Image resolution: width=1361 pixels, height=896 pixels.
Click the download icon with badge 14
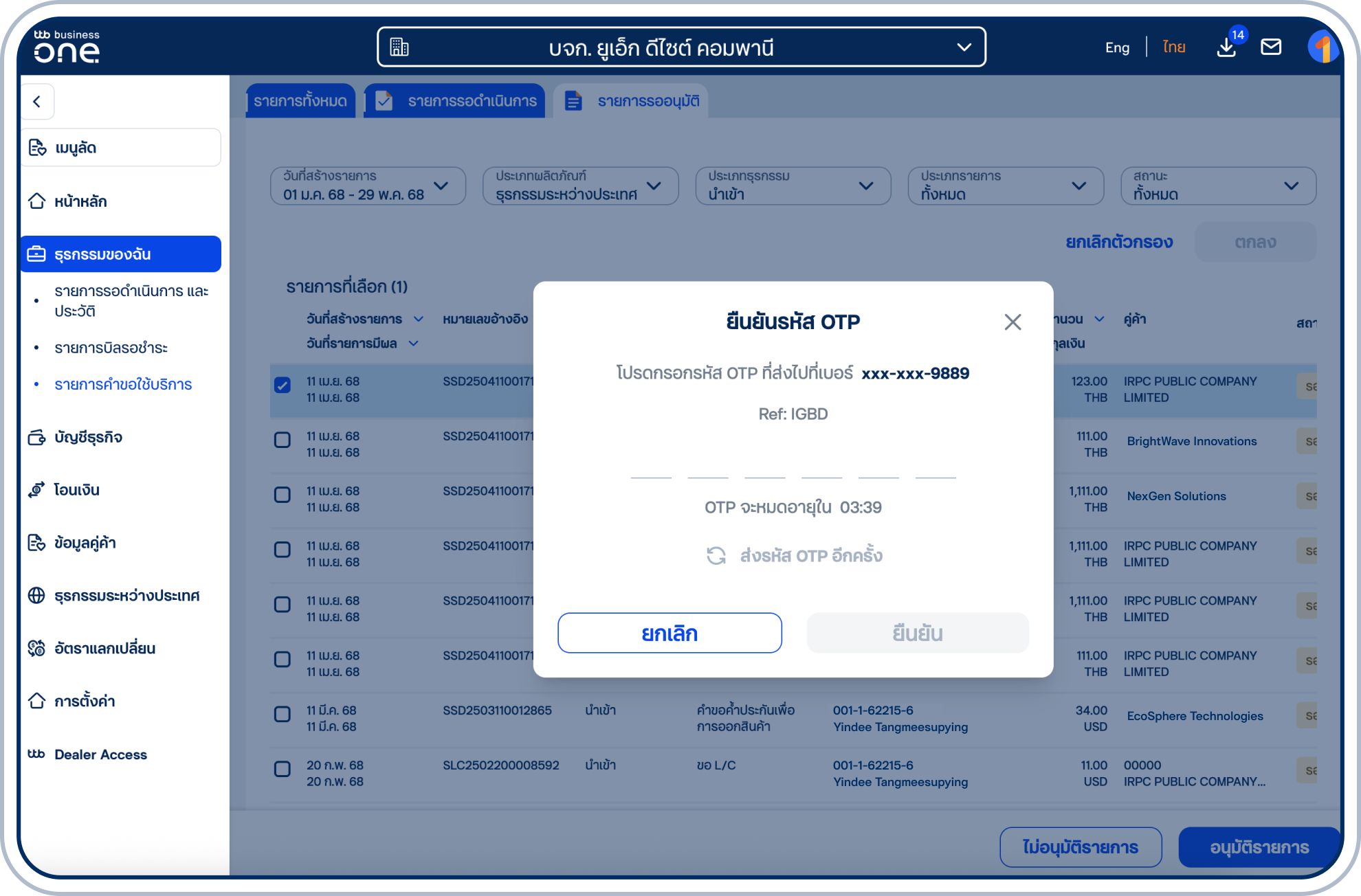tap(1226, 47)
